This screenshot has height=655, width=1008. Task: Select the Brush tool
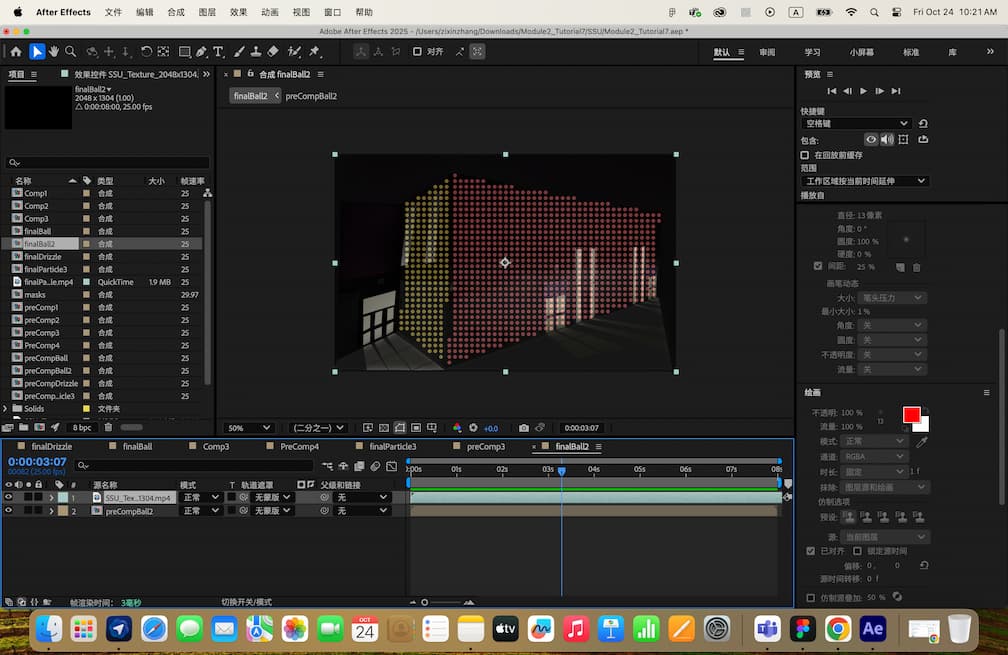[237, 51]
